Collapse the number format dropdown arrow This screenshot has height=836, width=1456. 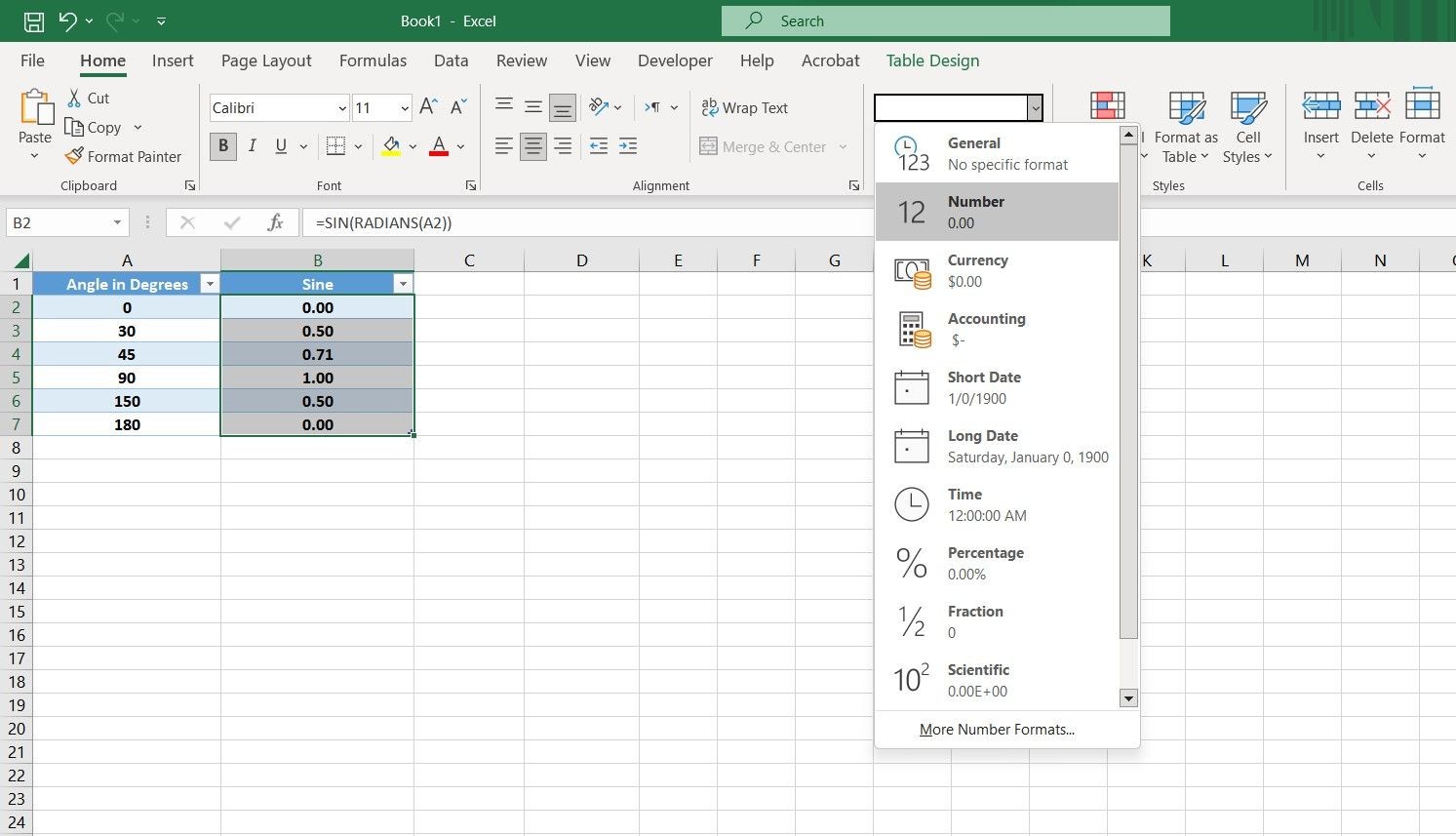1035,108
